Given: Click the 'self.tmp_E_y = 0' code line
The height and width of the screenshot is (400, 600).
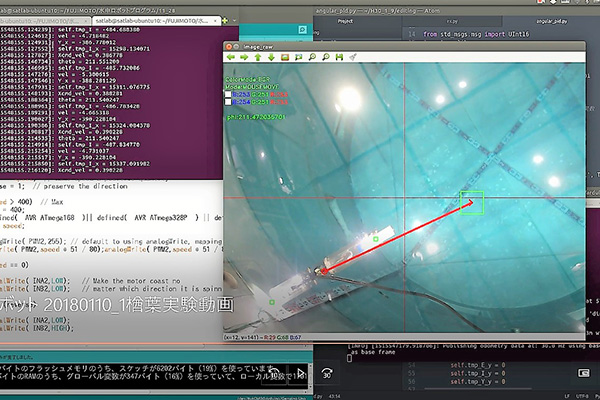Looking at the screenshot, I should pyautogui.click(x=478, y=365).
